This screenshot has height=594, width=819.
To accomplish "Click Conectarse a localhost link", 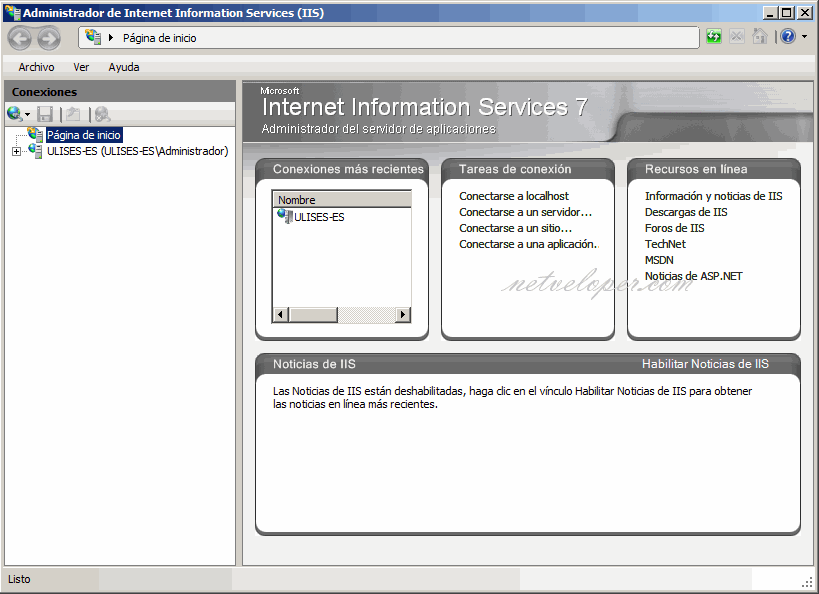I will 514,196.
